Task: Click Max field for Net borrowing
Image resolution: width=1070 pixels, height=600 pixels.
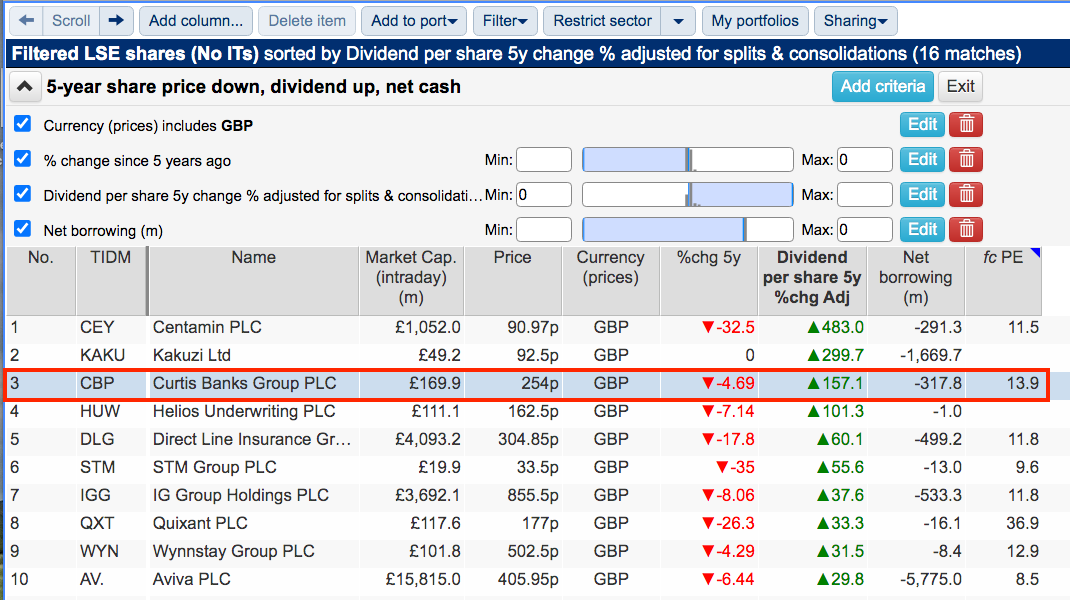Action: tap(865, 229)
